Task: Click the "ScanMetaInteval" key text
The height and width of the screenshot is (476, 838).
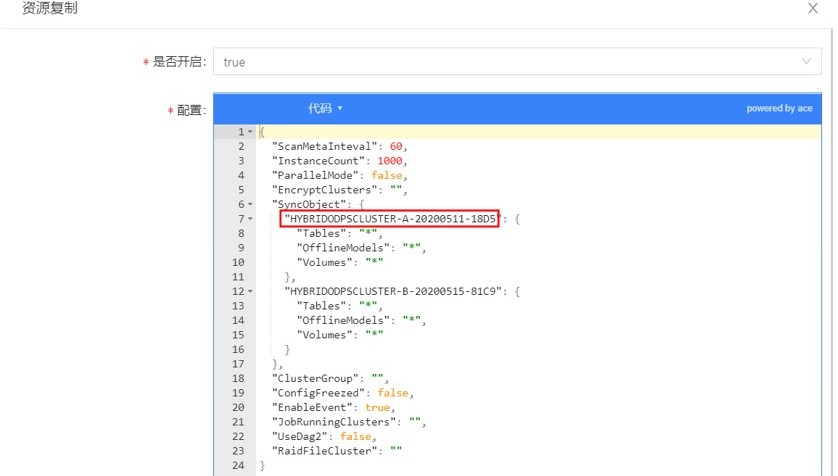Action: click(x=324, y=146)
